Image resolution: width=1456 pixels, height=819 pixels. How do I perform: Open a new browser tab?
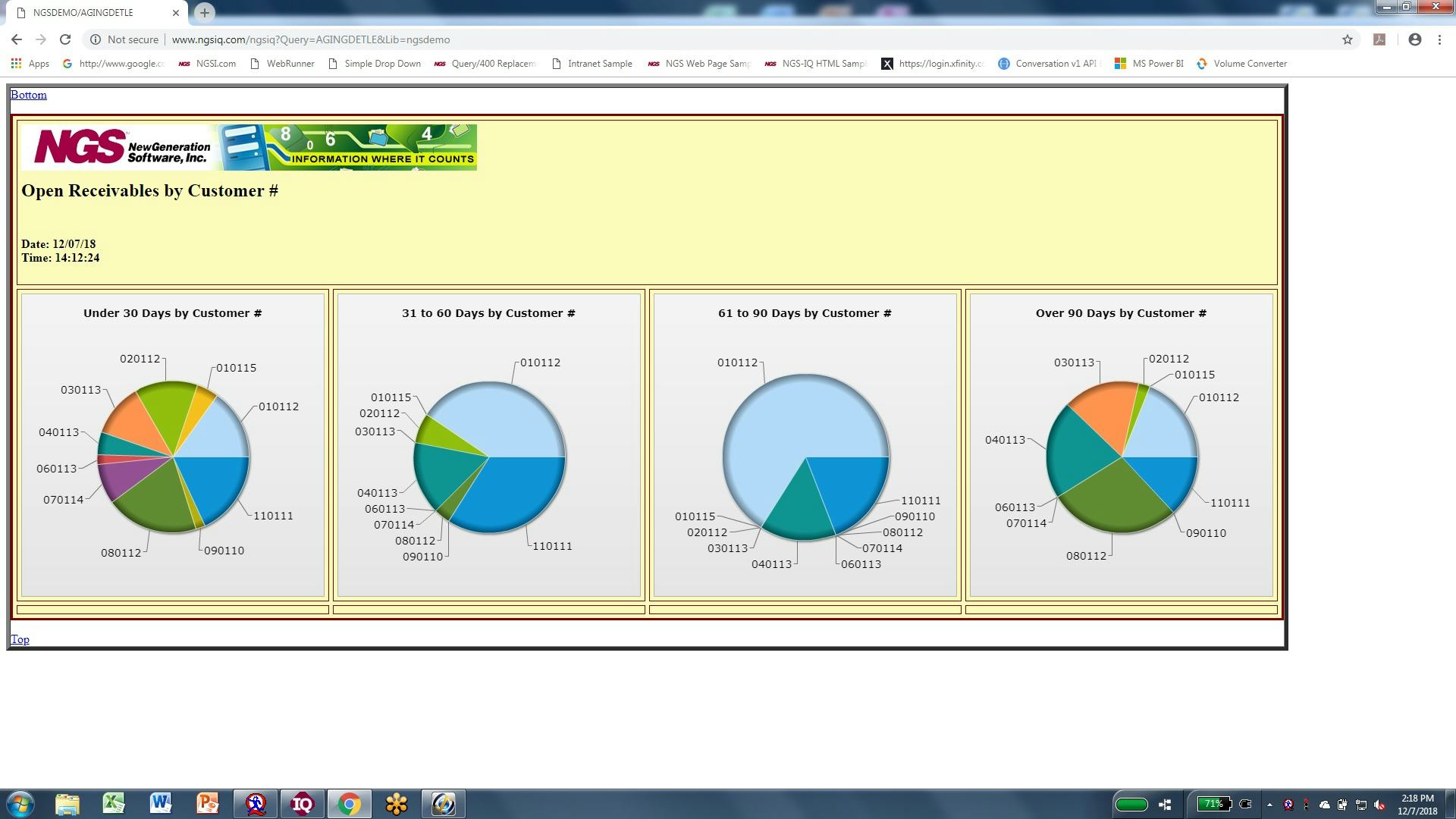(x=203, y=12)
